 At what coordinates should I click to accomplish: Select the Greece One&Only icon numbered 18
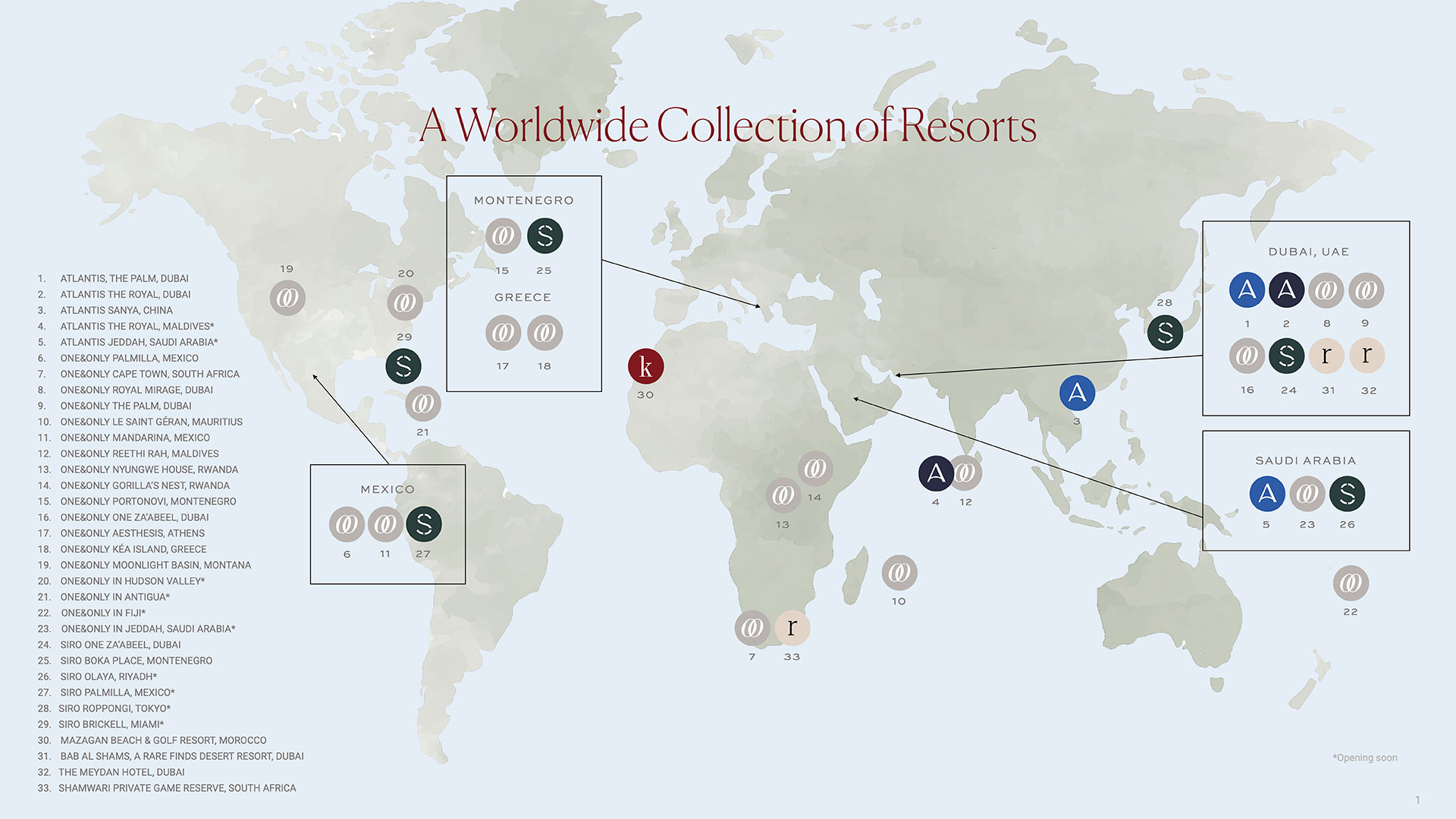[544, 332]
